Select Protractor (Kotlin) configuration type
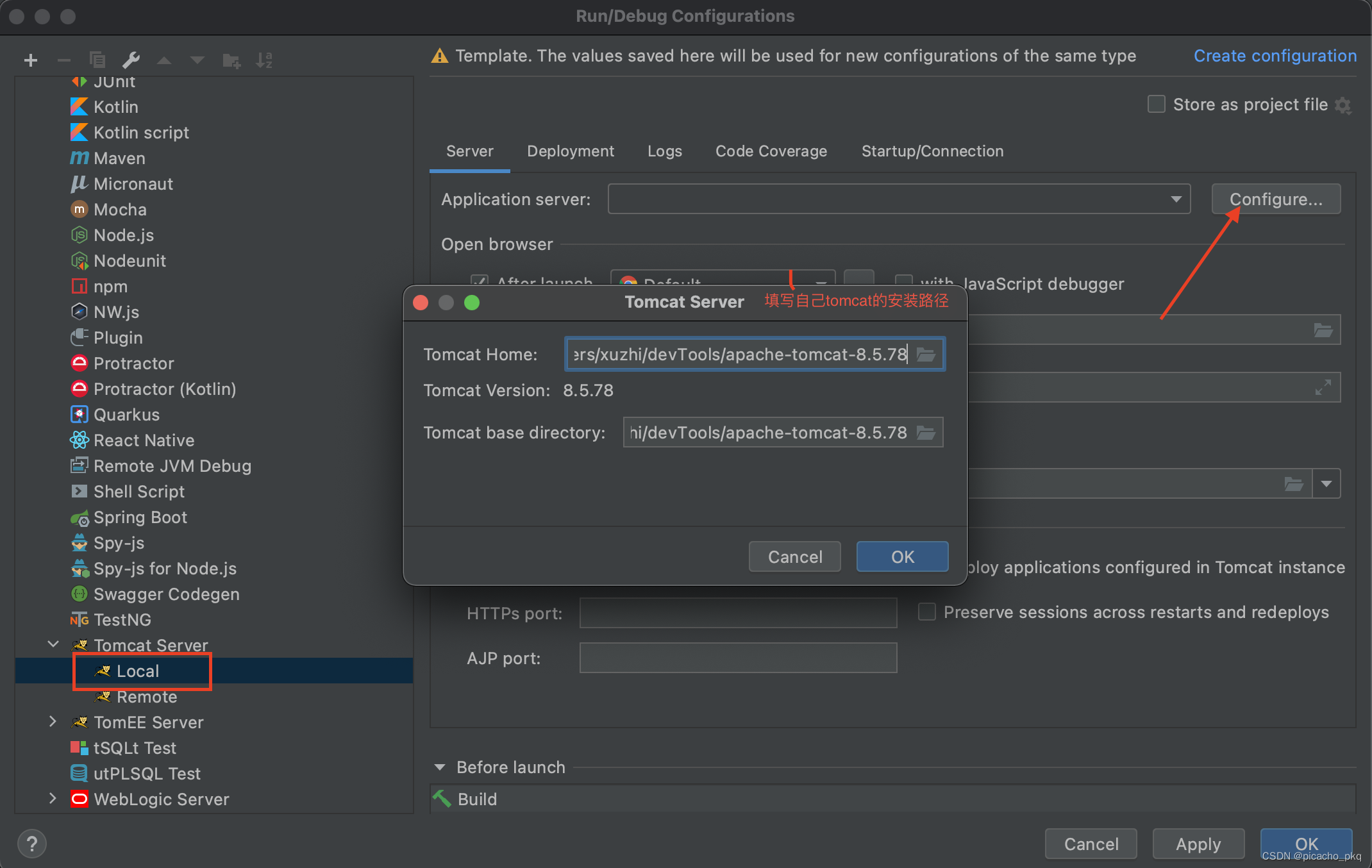 tap(164, 388)
